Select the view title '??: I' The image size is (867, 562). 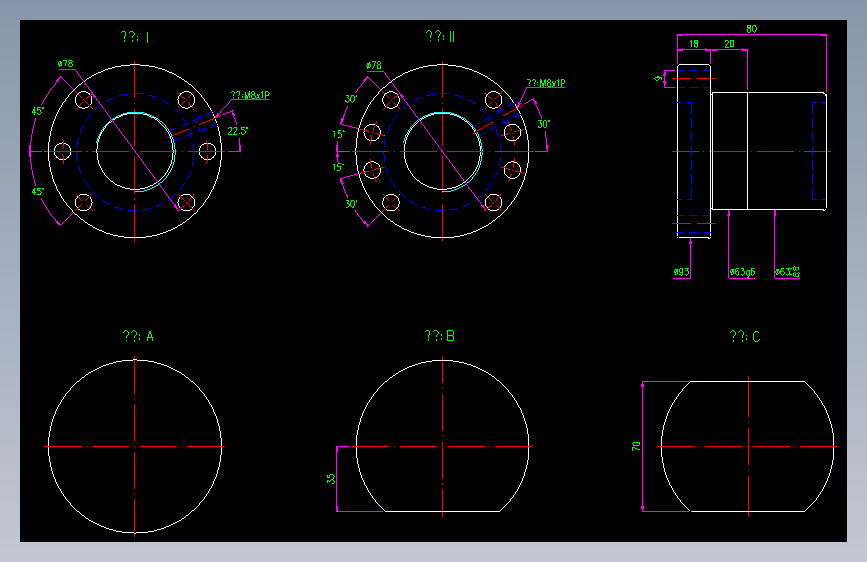click(x=135, y=37)
